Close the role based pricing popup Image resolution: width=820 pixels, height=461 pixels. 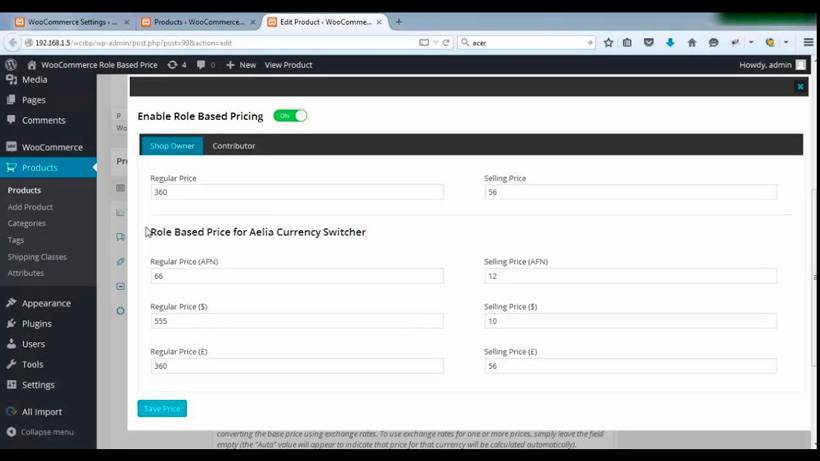click(x=800, y=86)
